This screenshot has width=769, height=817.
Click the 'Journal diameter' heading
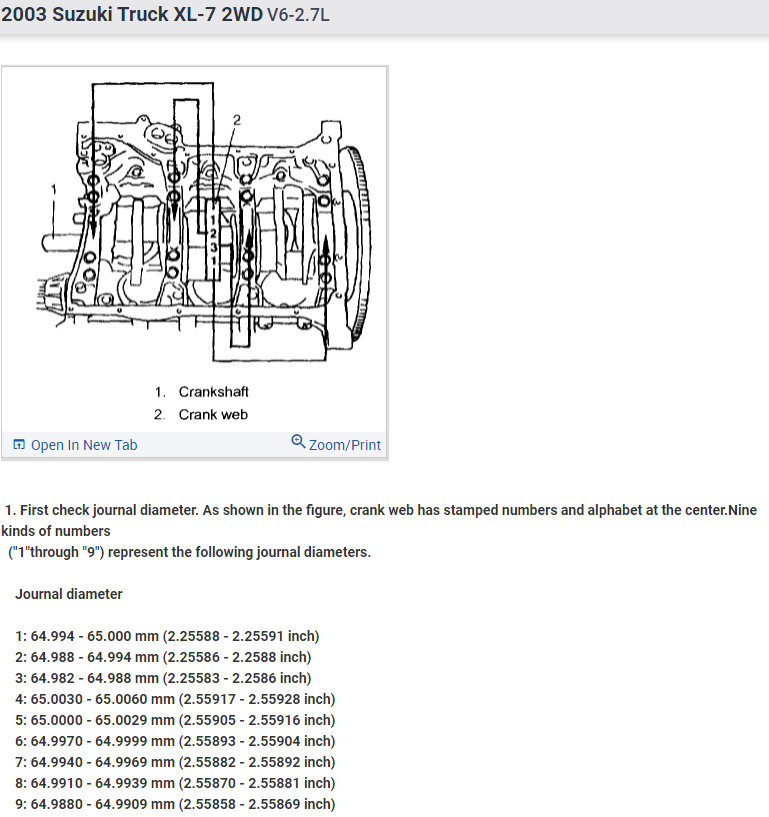tap(69, 594)
